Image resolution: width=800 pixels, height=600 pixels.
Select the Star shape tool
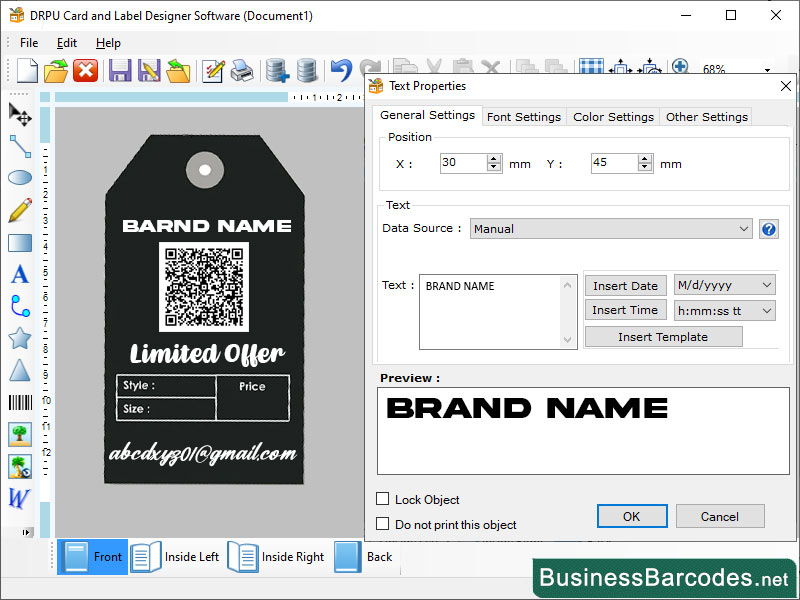tap(18, 338)
